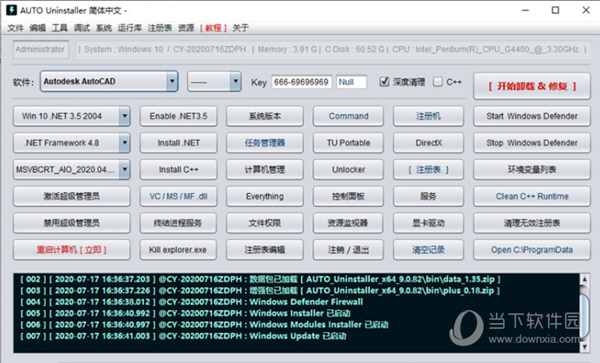Click 激活超级管理员 button
This screenshot has height=363, width=600.
(72, 196)
